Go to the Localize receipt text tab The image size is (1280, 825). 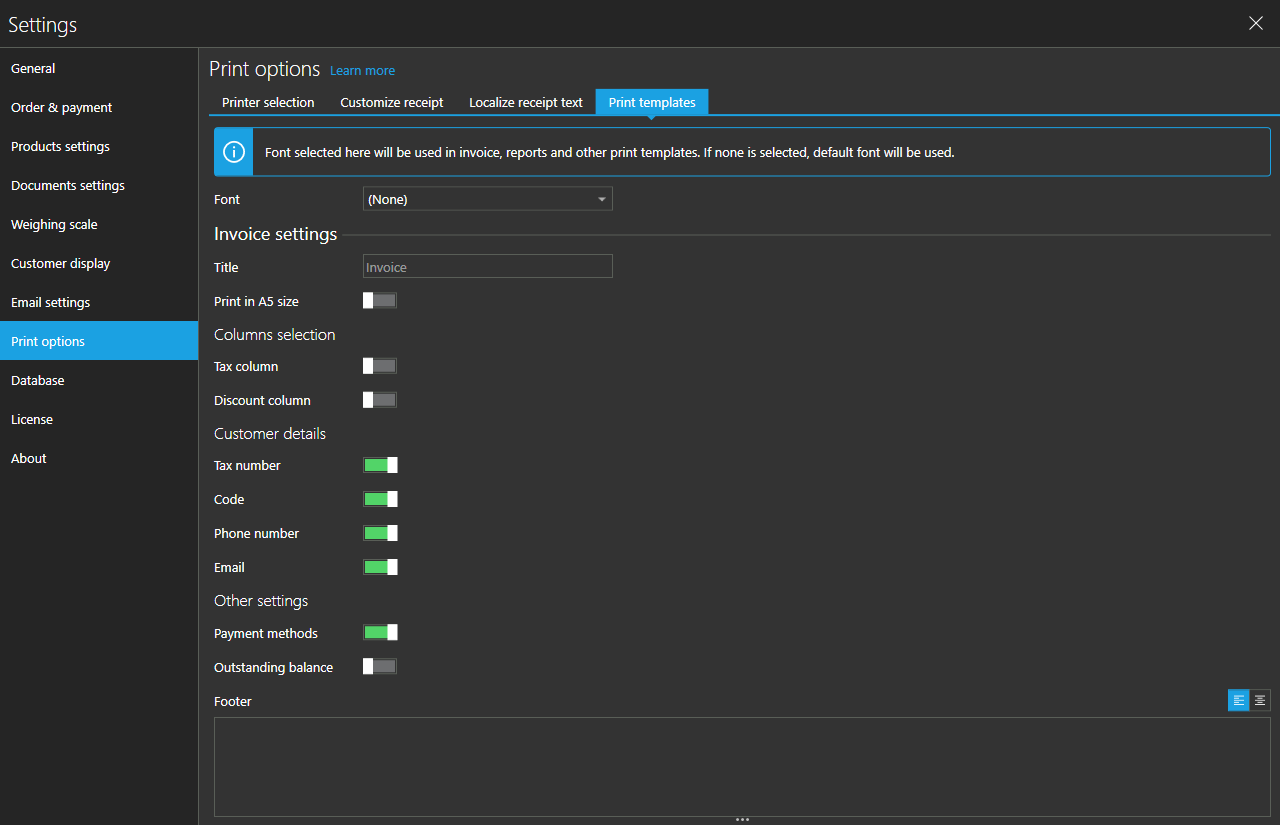click(x=526, y=102)
